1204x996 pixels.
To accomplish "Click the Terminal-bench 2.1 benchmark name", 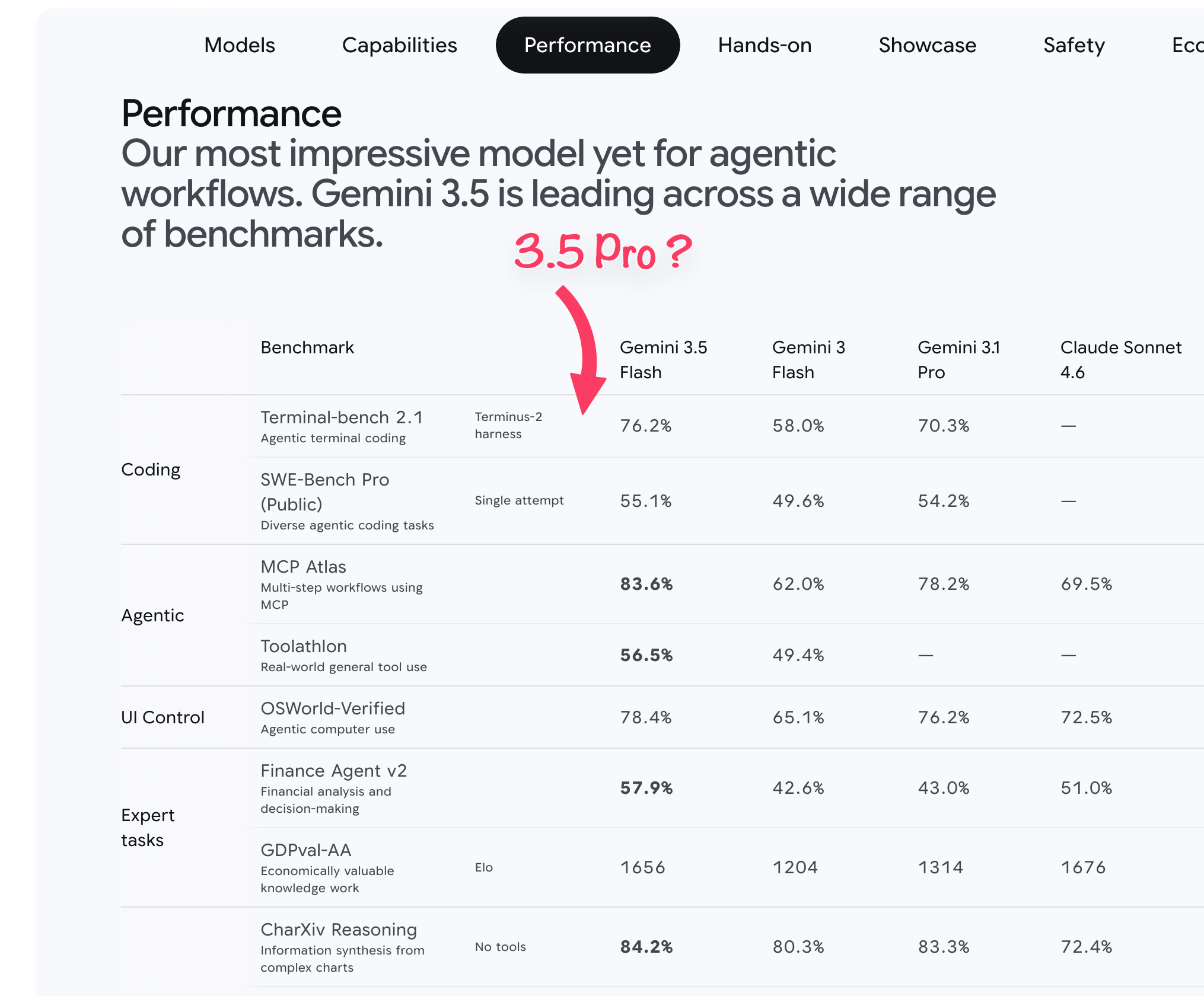I will (x=342, y=417).
